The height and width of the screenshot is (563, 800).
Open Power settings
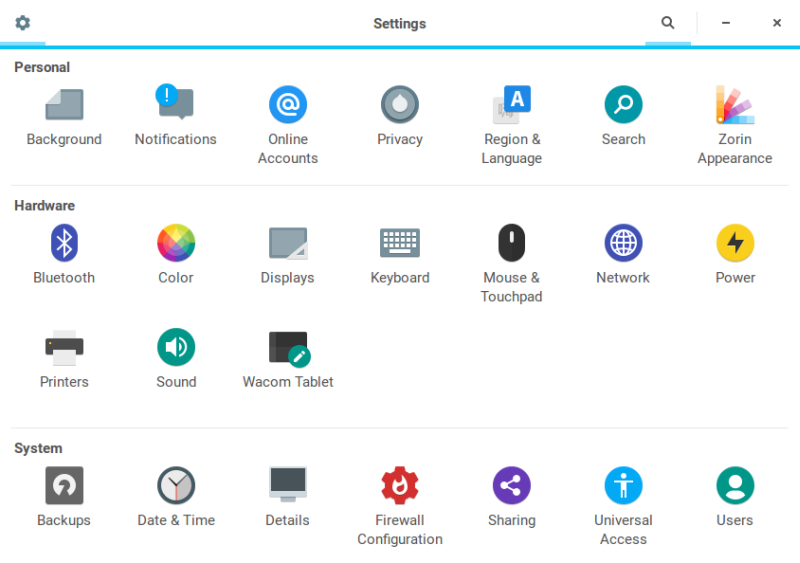(x=735, y=243)
